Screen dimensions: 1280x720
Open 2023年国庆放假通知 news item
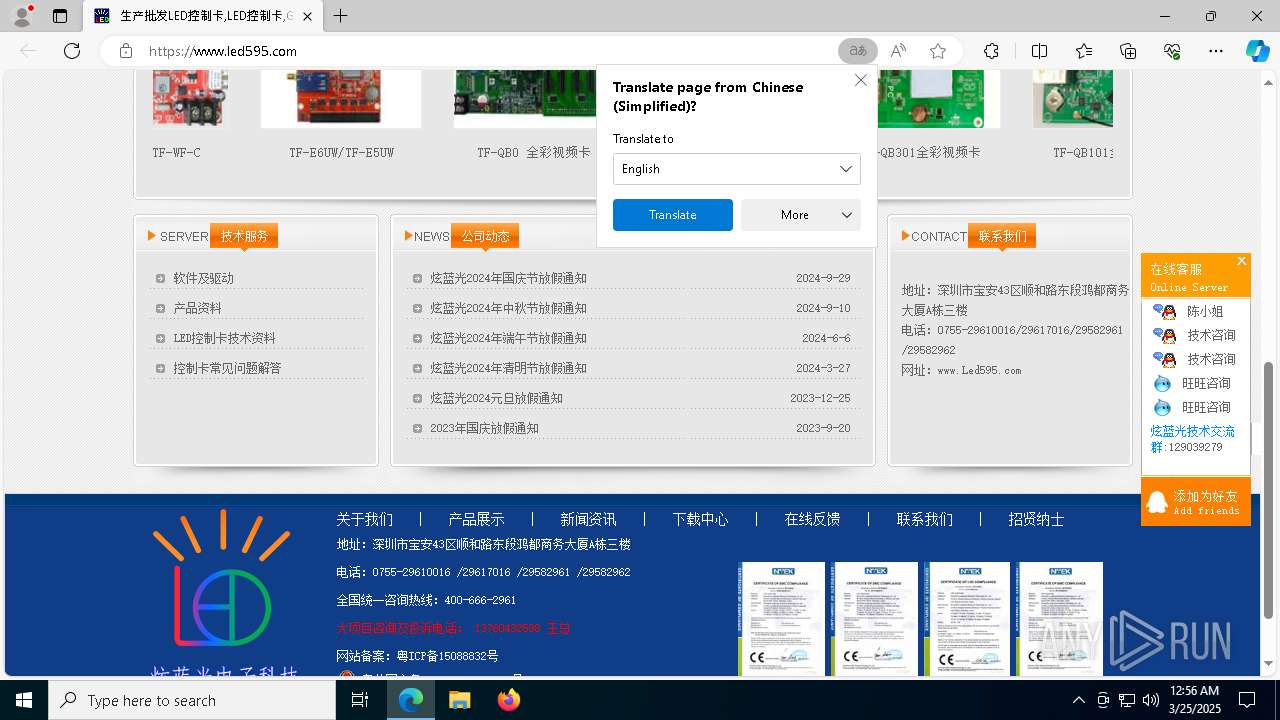(x=484, y=428)
